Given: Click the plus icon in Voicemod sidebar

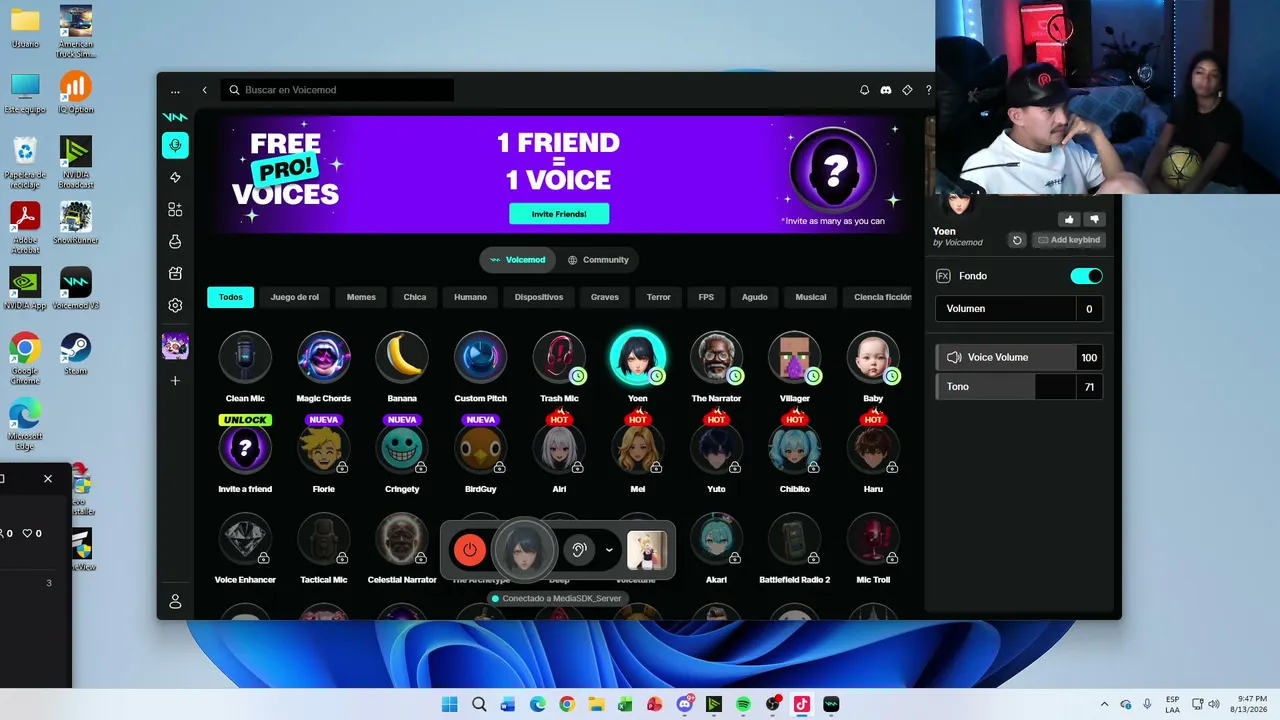Looking at the screenshot, I should point(175,381).
